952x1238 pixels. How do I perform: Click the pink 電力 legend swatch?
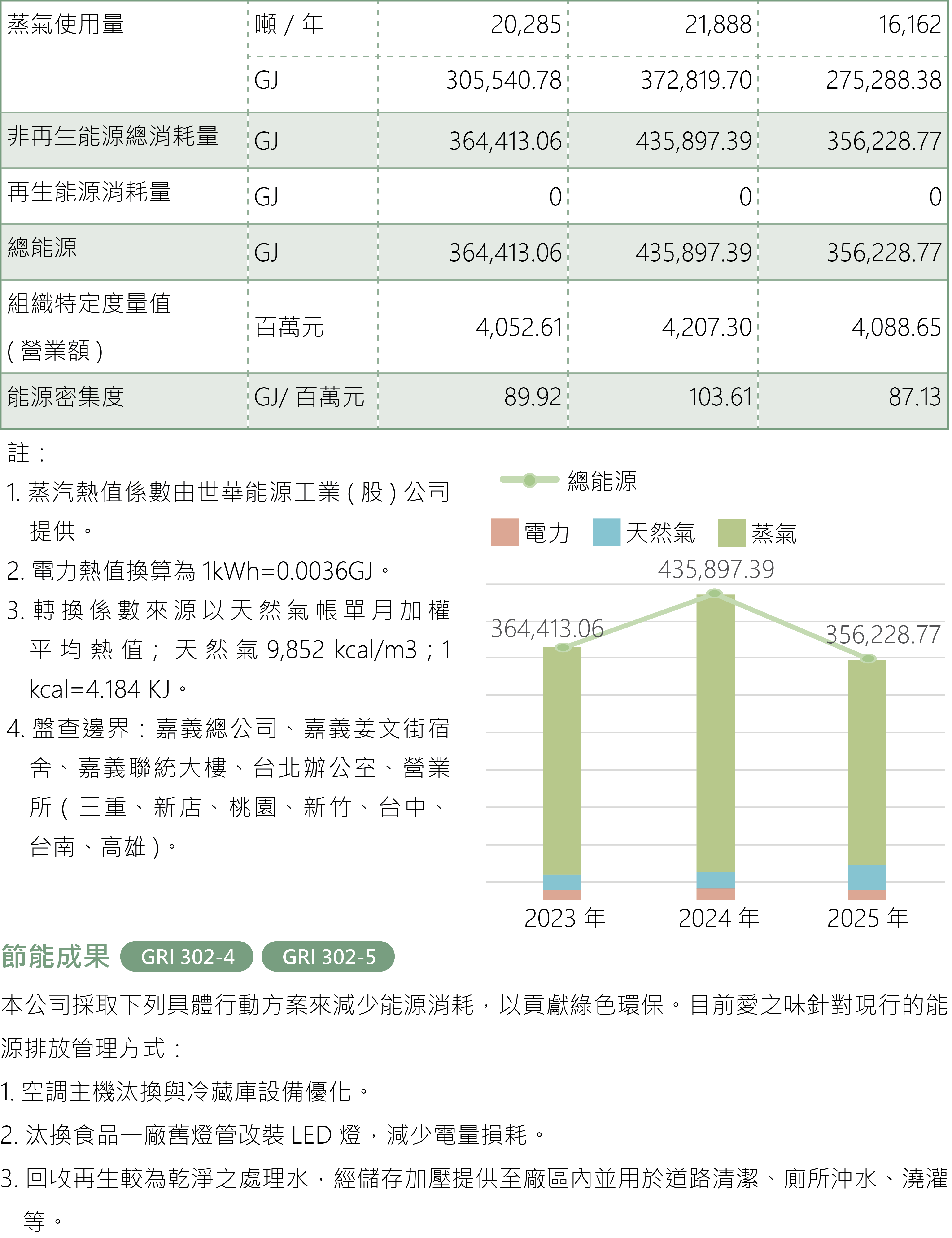click(504, 533)
